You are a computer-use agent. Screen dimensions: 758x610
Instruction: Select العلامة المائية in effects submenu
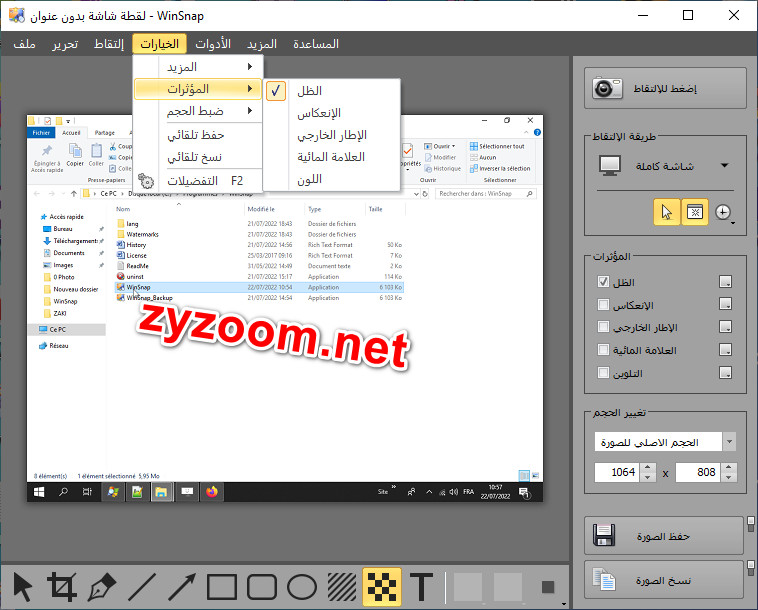[x=332, y=157]
